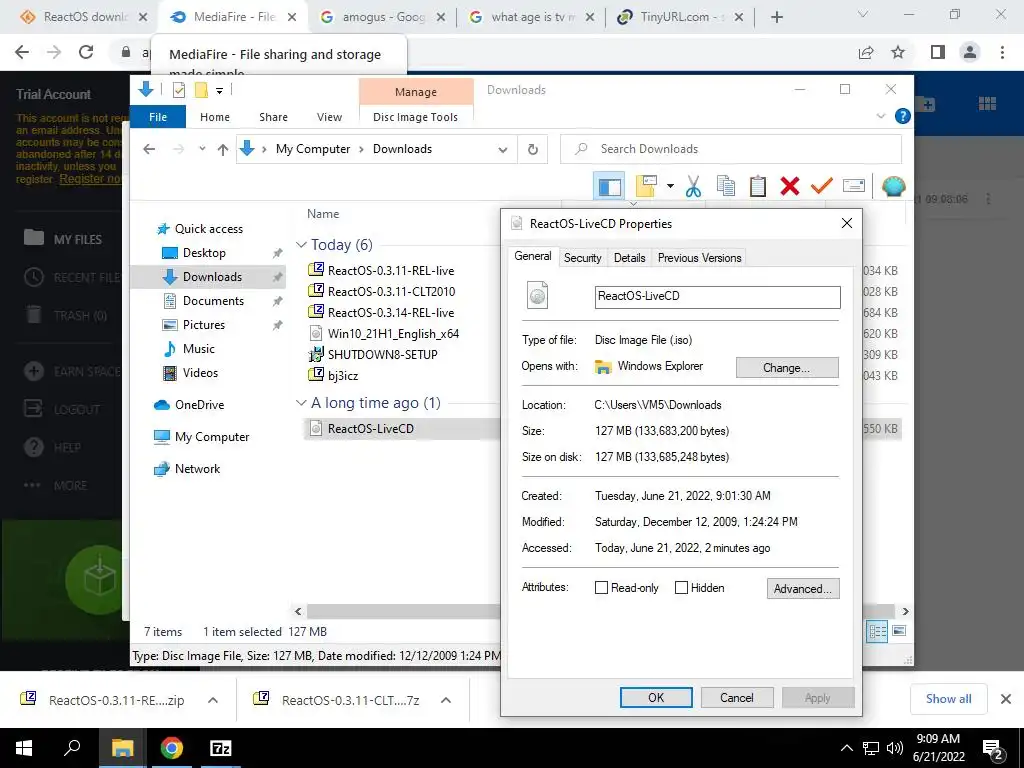Screen dimensions: 1024x768
Task: Open the new item dropdown arrow in toolbar
Action: (x=670, y=187)
